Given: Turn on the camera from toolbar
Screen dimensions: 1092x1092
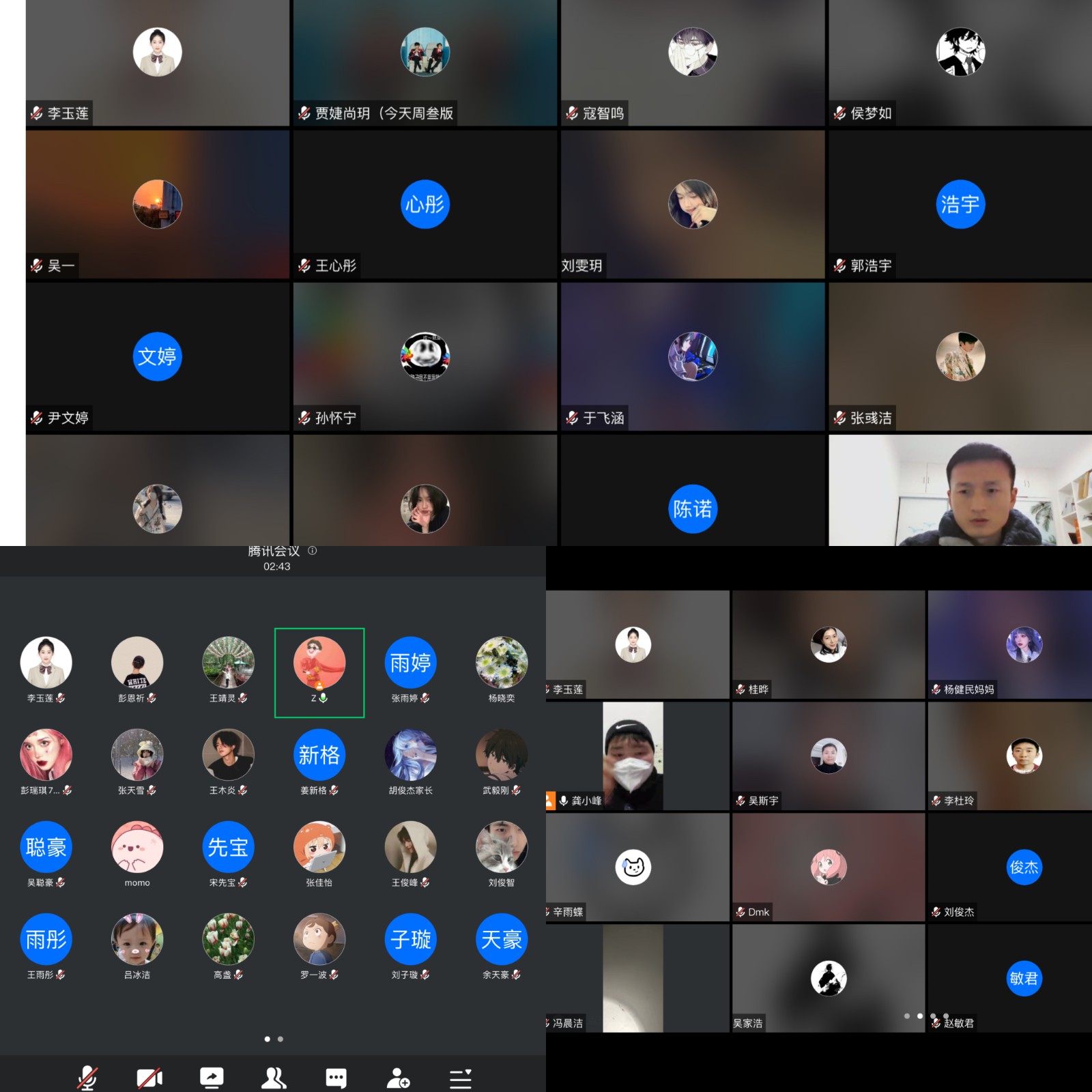Looking at the screenshot, I should pos(149,1078).
